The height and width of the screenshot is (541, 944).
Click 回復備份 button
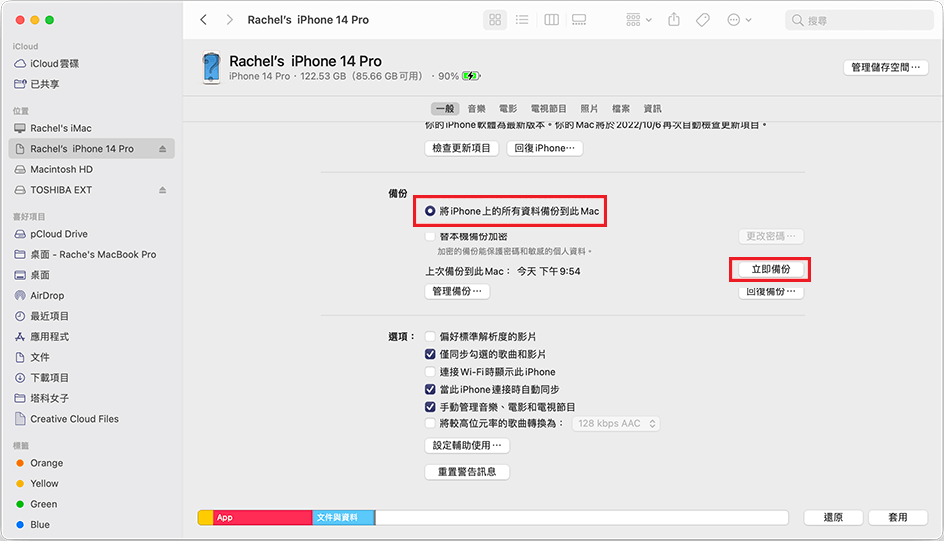[771, 291]
